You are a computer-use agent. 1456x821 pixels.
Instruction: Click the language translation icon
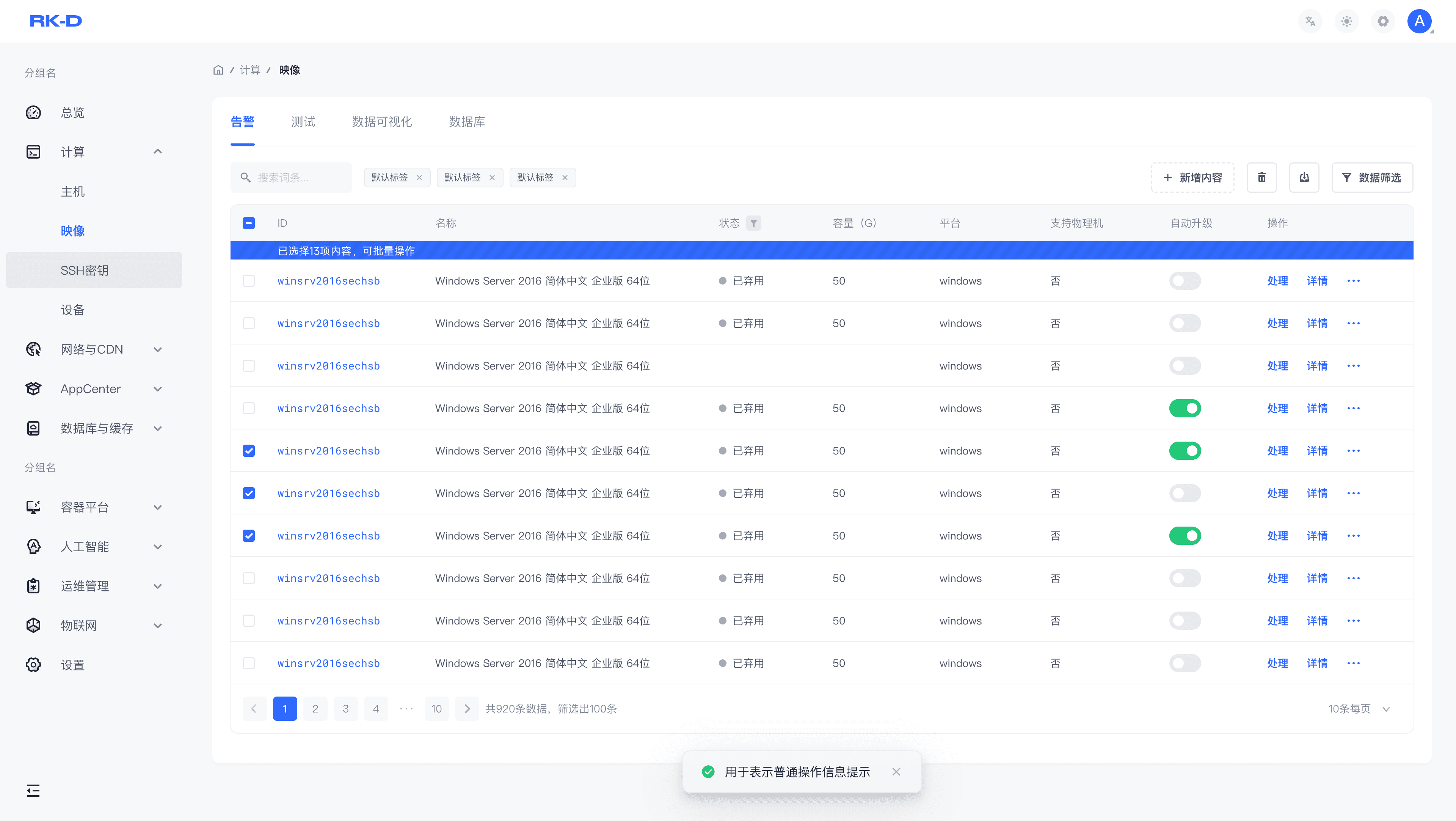tap(1310, 22)
